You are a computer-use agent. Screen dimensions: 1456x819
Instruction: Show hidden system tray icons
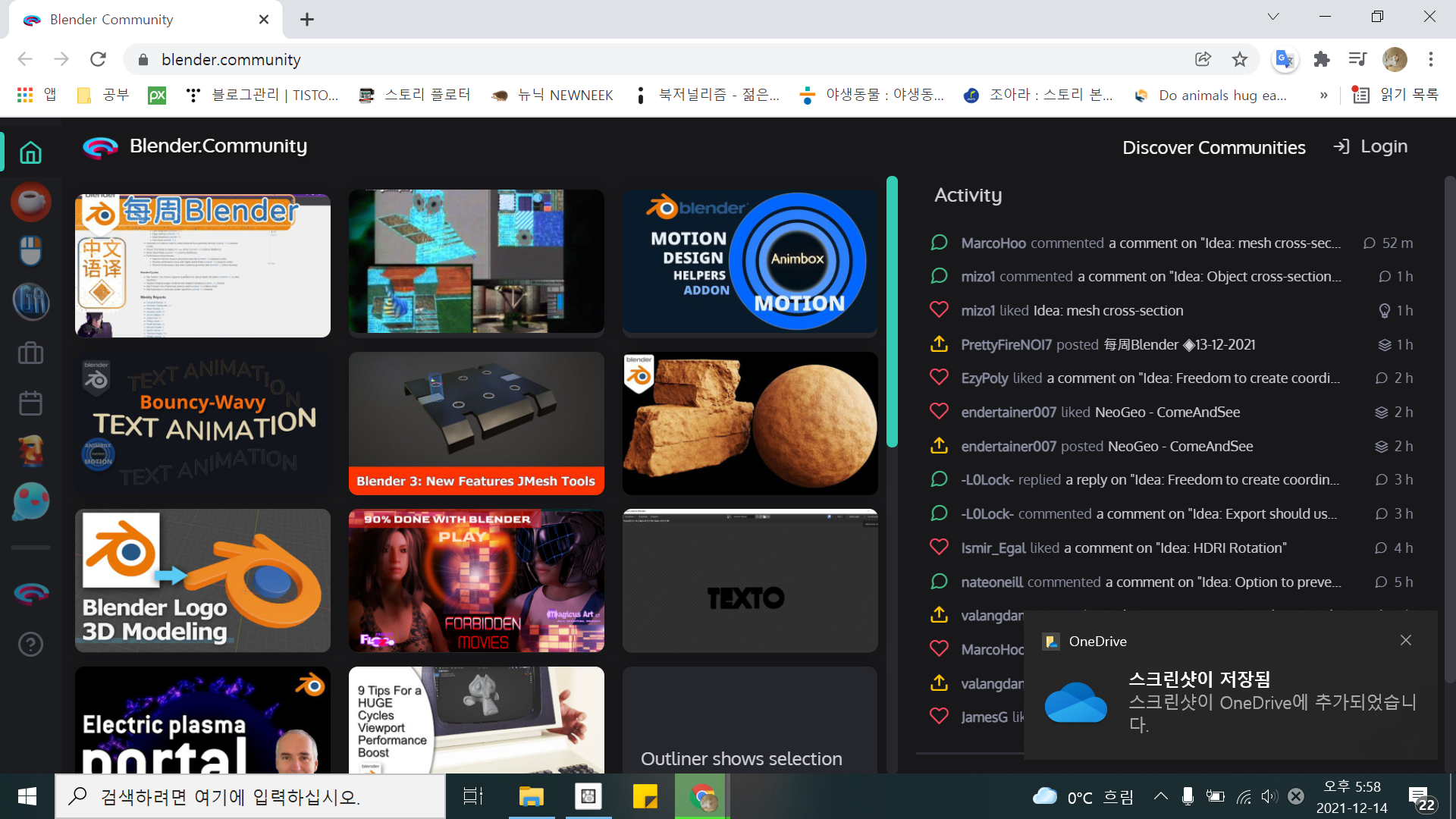tap(1160, 796)
